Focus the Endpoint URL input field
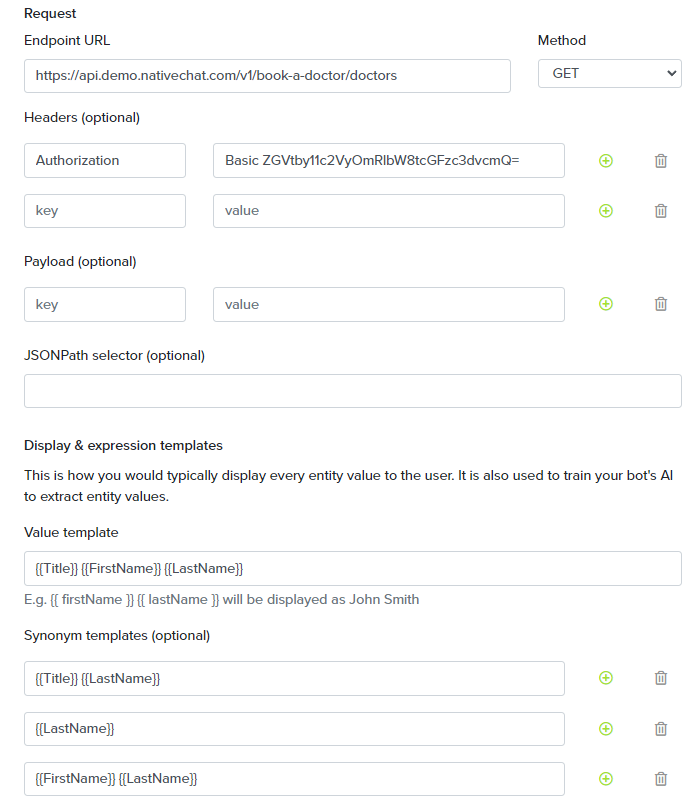 pos(267,76)
